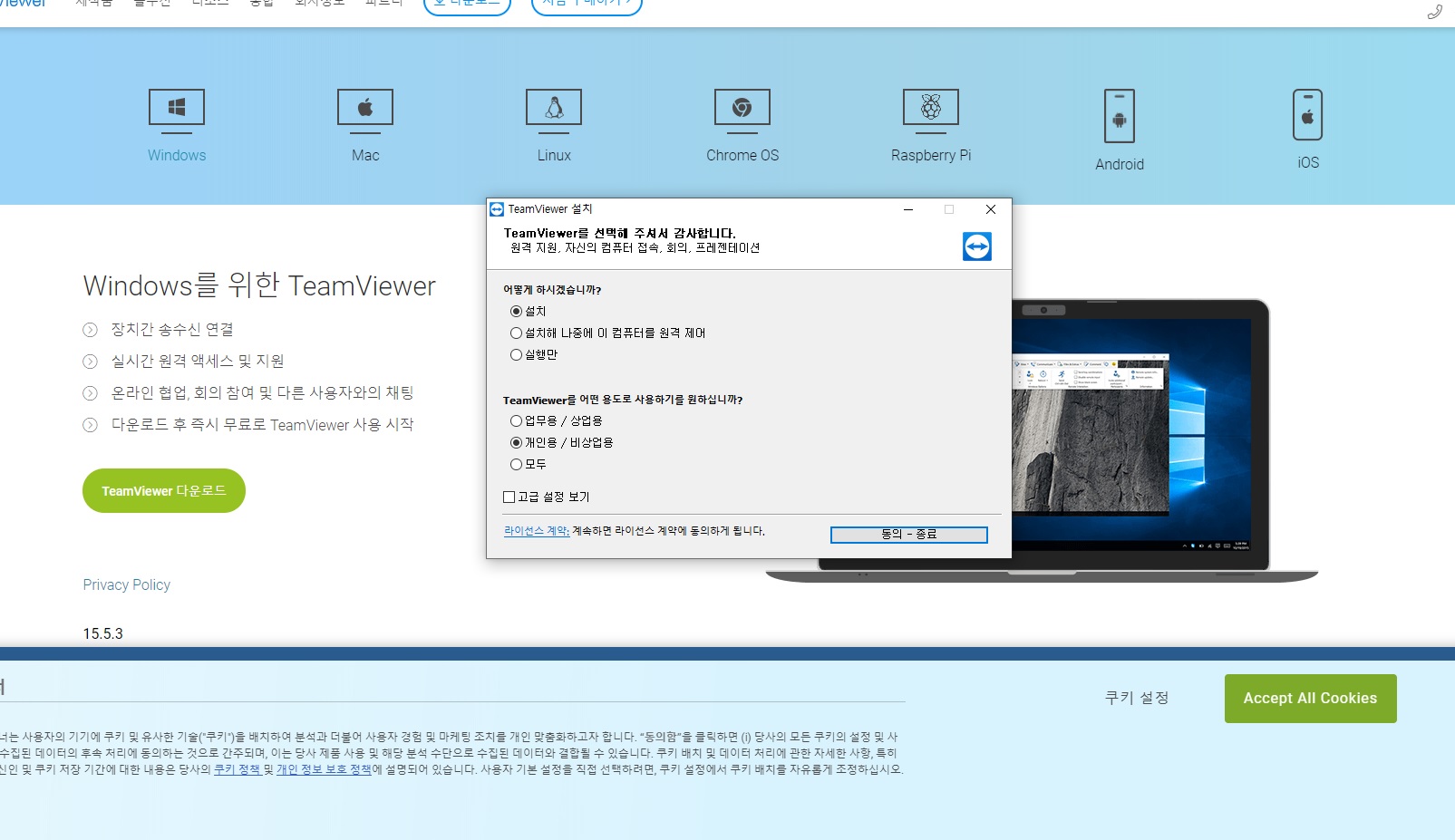Click the TeamViewer logo in installer header
Screen dimensions: 1455x840
coord(977,246)
